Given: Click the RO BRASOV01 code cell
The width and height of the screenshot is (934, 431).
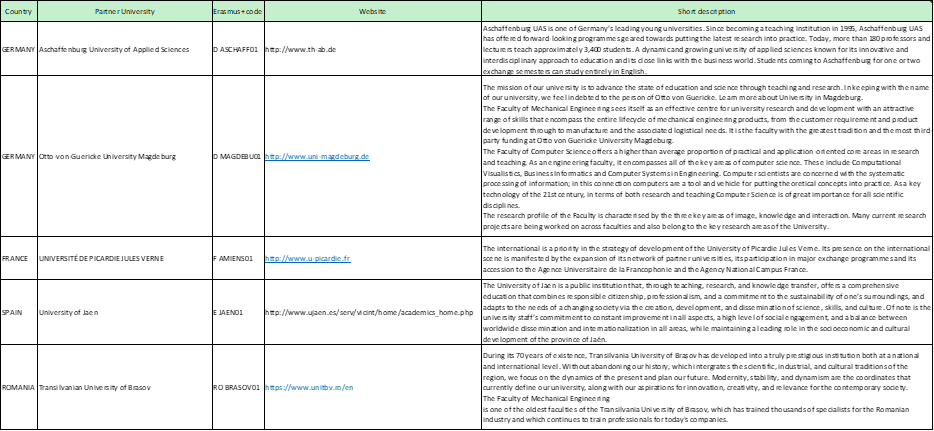Looking at the screenshot, I should [x=237, y=386].
